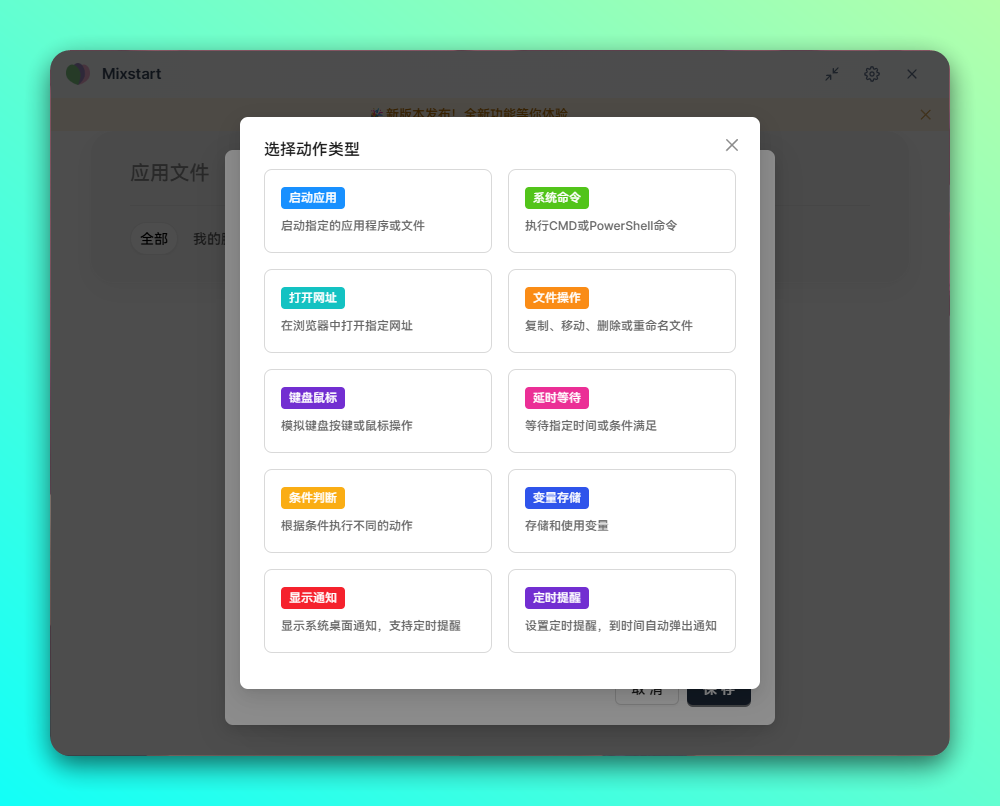Choose the 变量存储 (Variable Storage) action type
The image size is (1000, 806).
tap(622, 511)
